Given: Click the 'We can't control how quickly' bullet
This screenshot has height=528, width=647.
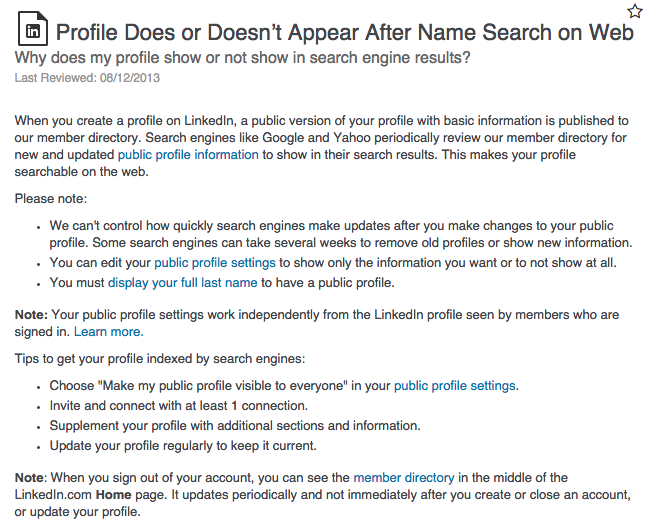Looking at the screenshot, I should [x=341, y=234].
